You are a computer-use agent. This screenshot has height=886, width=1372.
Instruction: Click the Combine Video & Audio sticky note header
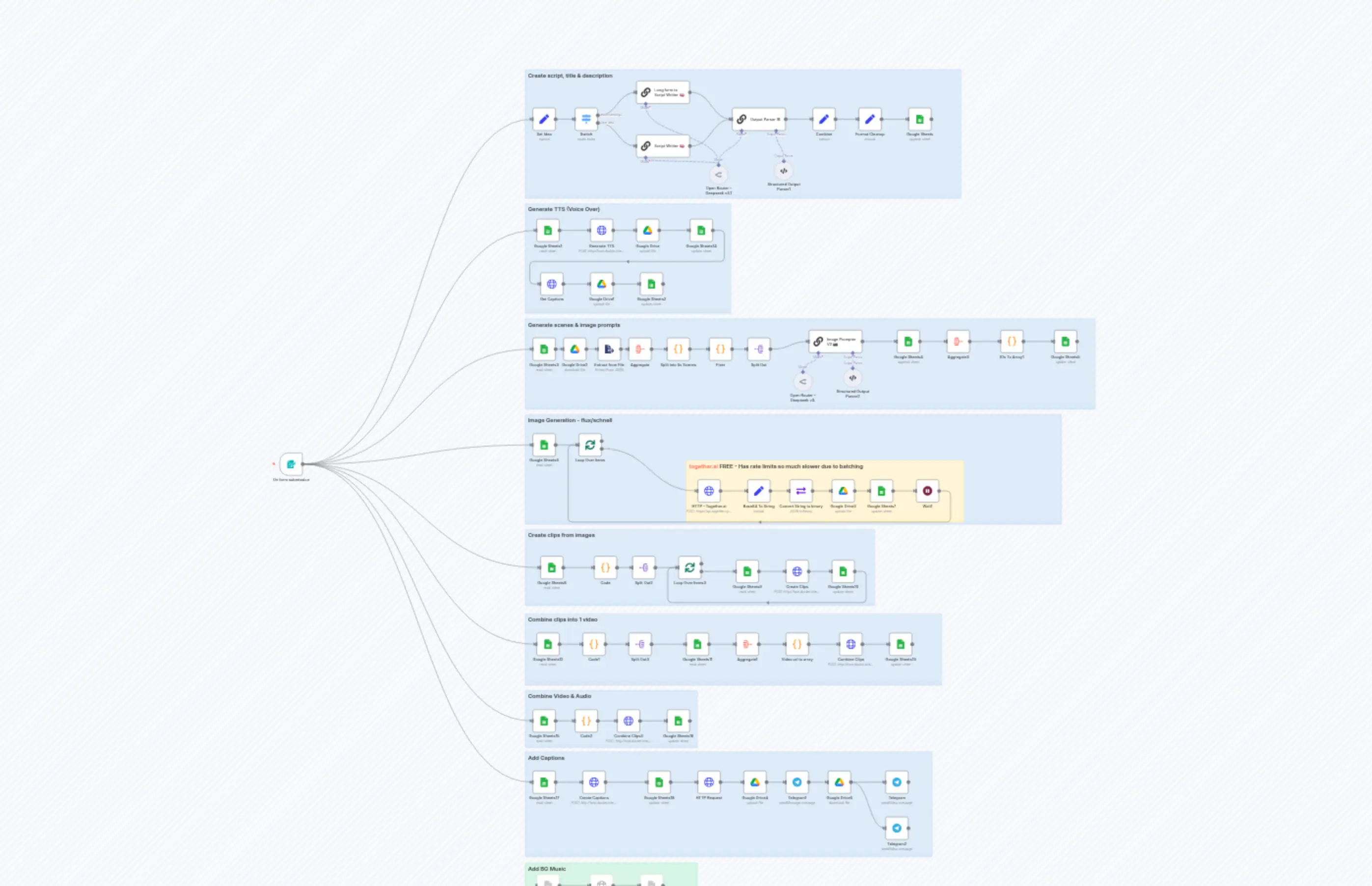pos(559,695)
